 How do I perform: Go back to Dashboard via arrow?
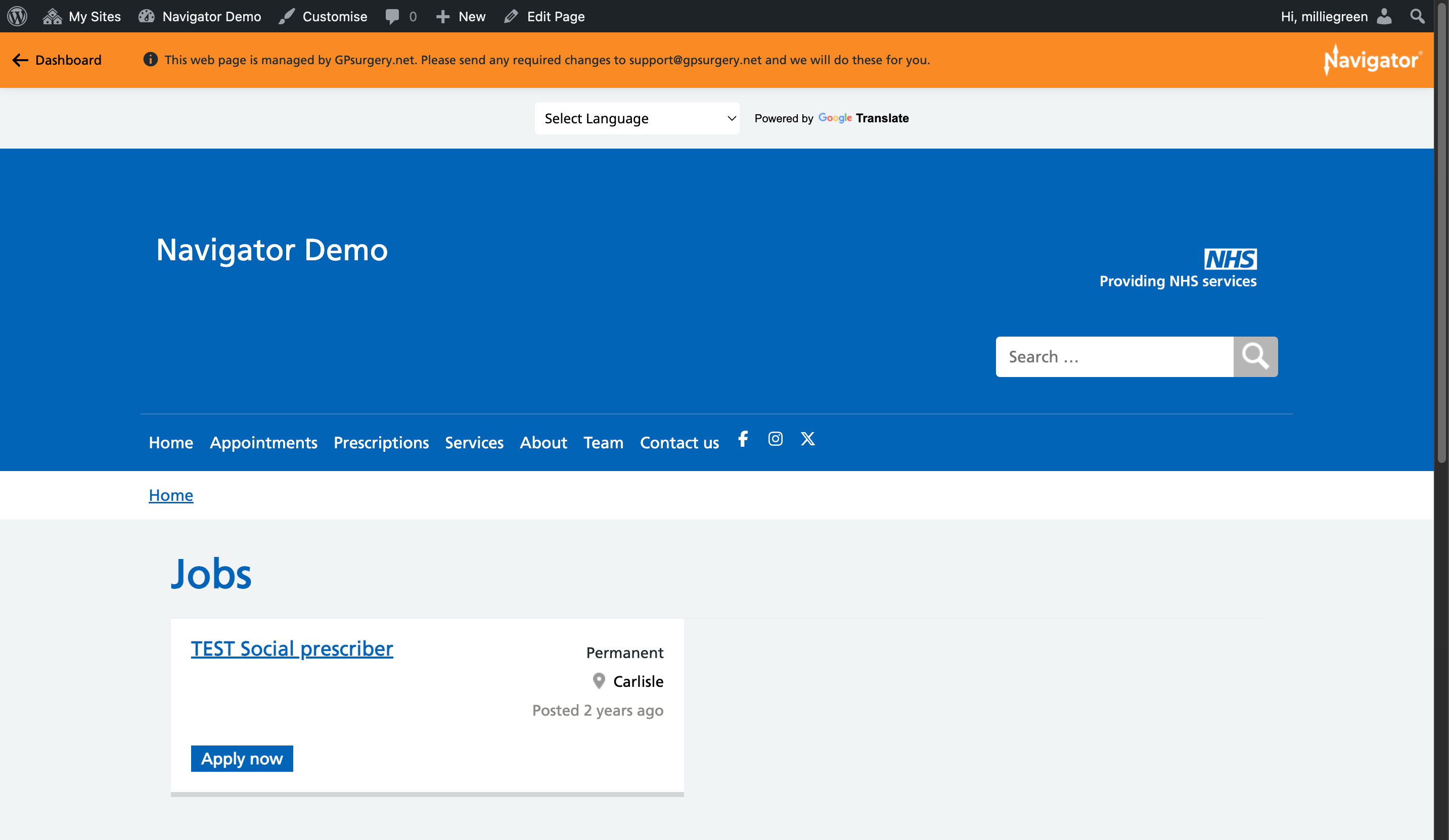coord(56,60)
